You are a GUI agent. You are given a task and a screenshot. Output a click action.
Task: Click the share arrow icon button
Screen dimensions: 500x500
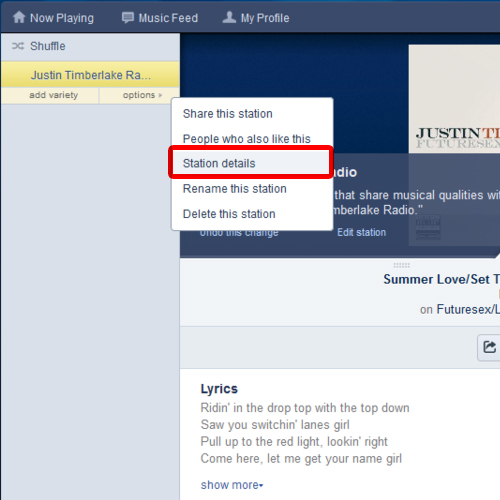(x=489, y=347)
